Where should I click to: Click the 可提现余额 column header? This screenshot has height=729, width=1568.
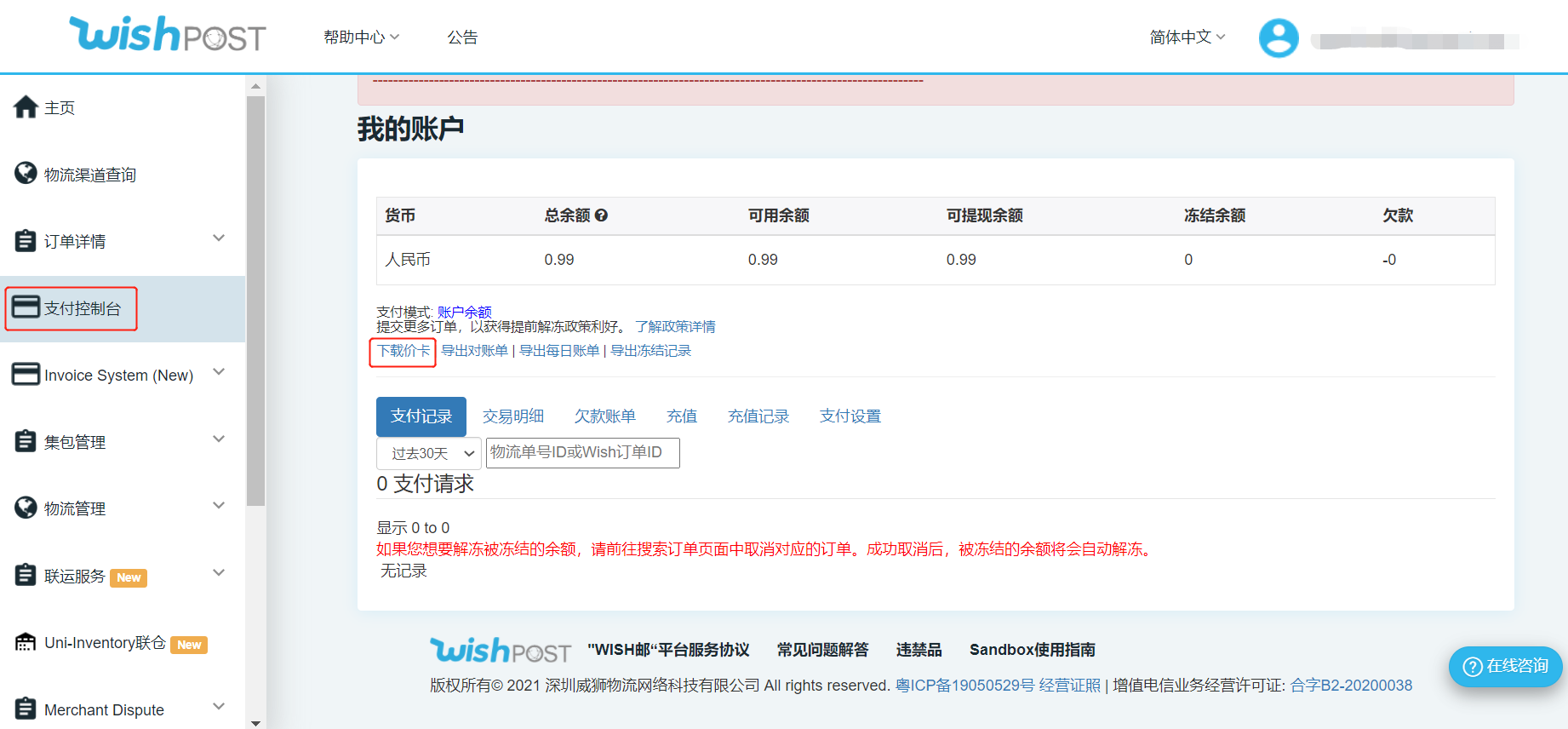(985, 215)
